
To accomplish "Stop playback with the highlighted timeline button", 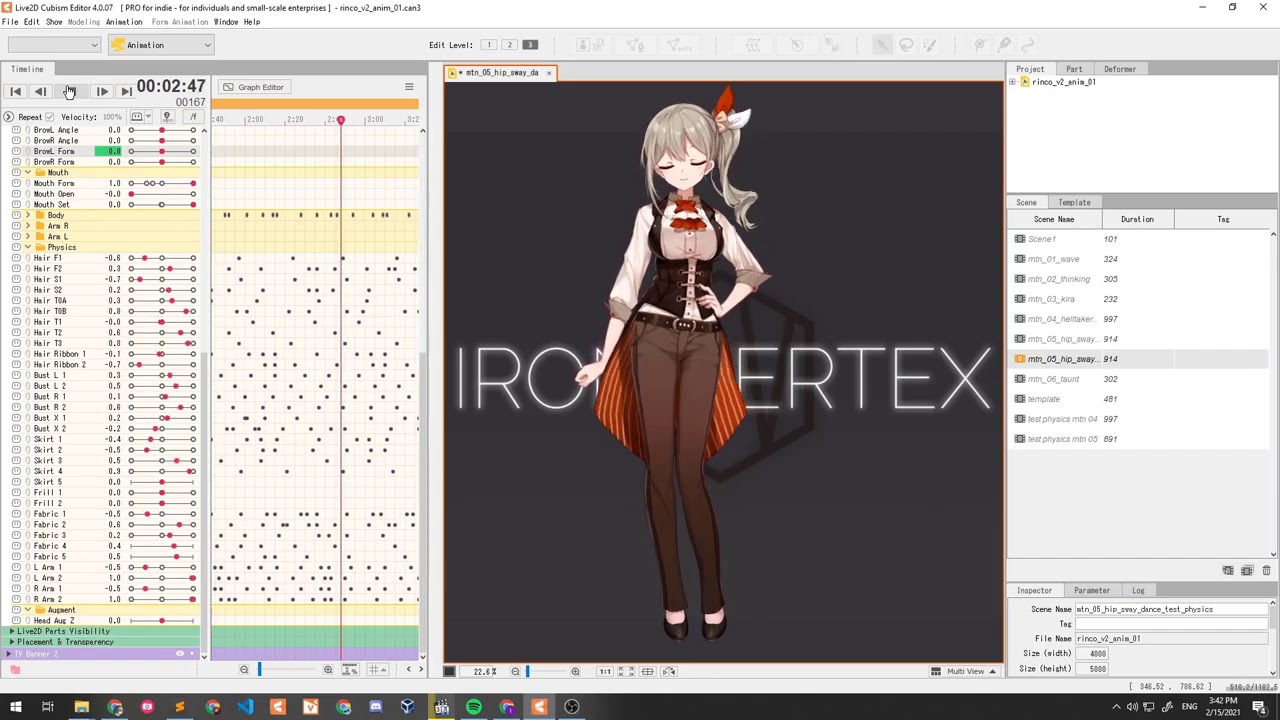I will 70,91.
